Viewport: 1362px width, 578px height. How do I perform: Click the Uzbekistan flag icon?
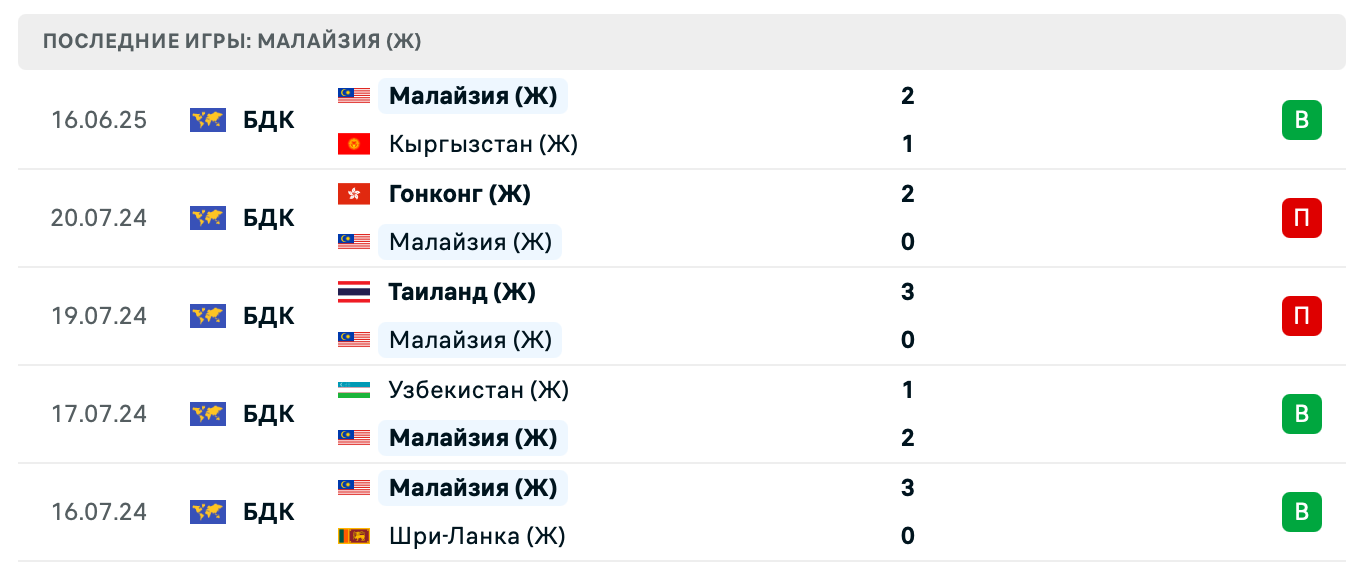(352, 390)
